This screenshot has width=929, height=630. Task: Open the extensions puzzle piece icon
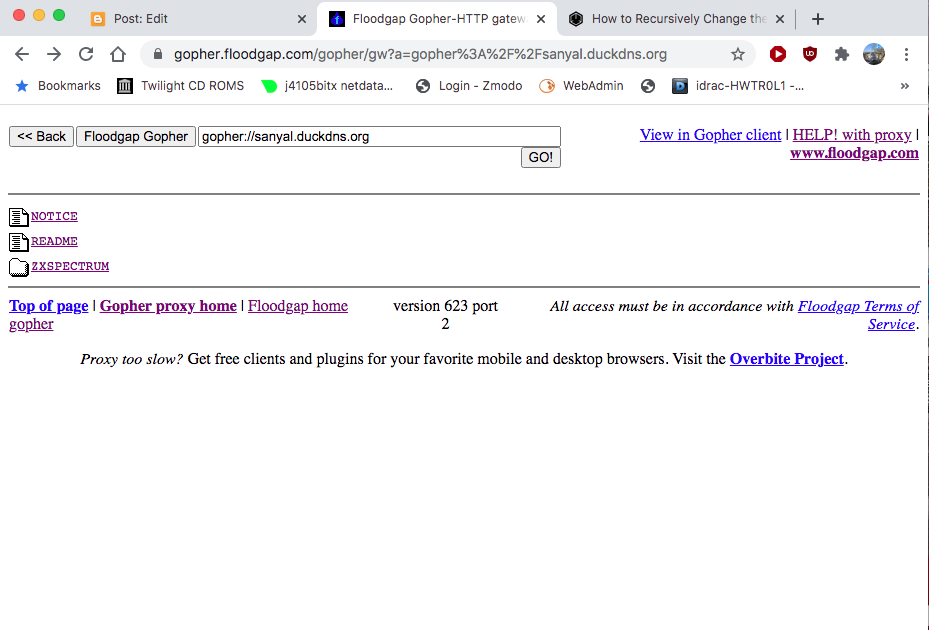[842, 55]
